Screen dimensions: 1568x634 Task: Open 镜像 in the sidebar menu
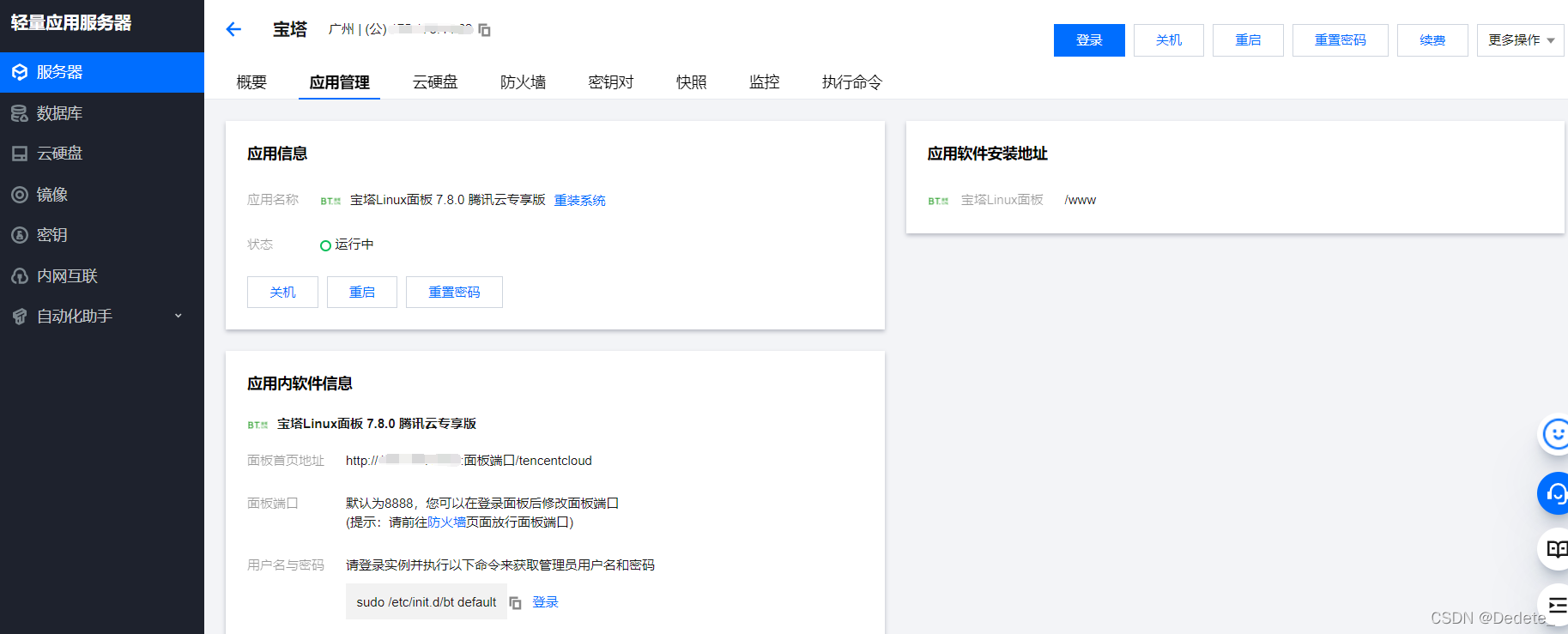(102, 195)
